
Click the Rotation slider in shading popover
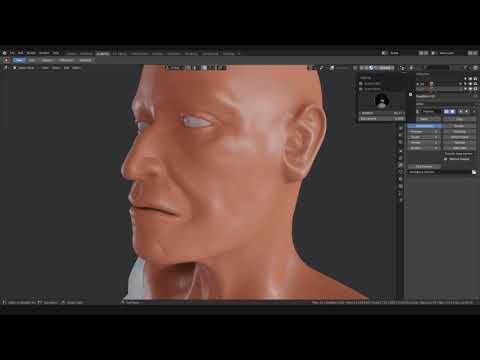(x=382, y=113)
